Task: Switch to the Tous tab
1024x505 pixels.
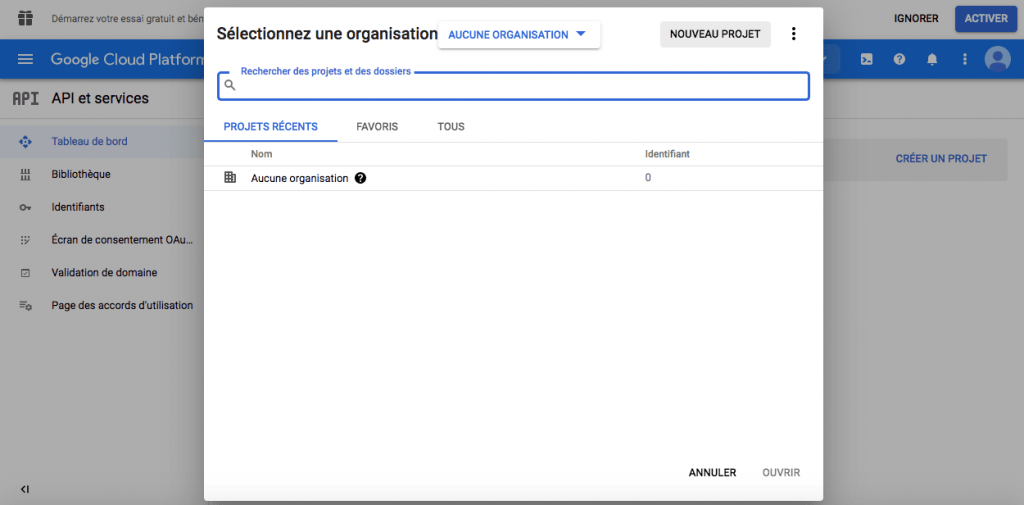Action: click(450, 127)
